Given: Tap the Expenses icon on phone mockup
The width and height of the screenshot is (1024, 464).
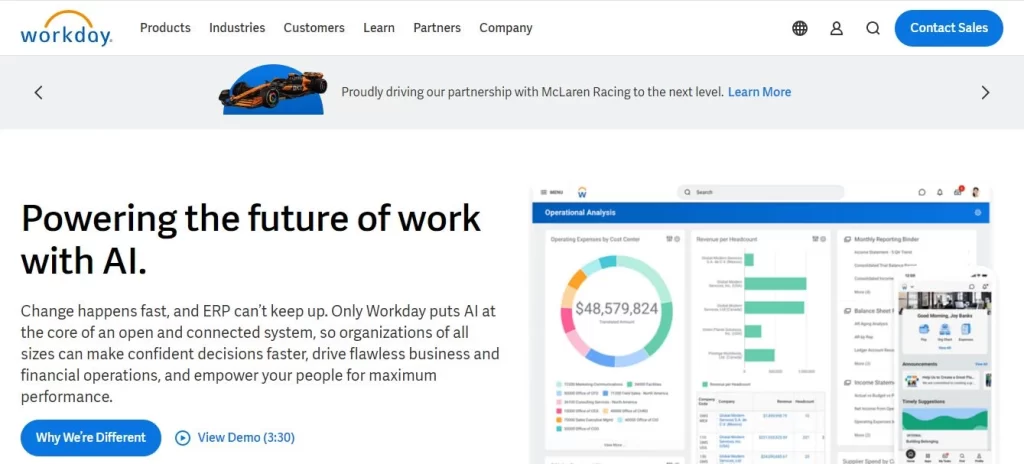Looking at the screenshot, I should [966, 331].
